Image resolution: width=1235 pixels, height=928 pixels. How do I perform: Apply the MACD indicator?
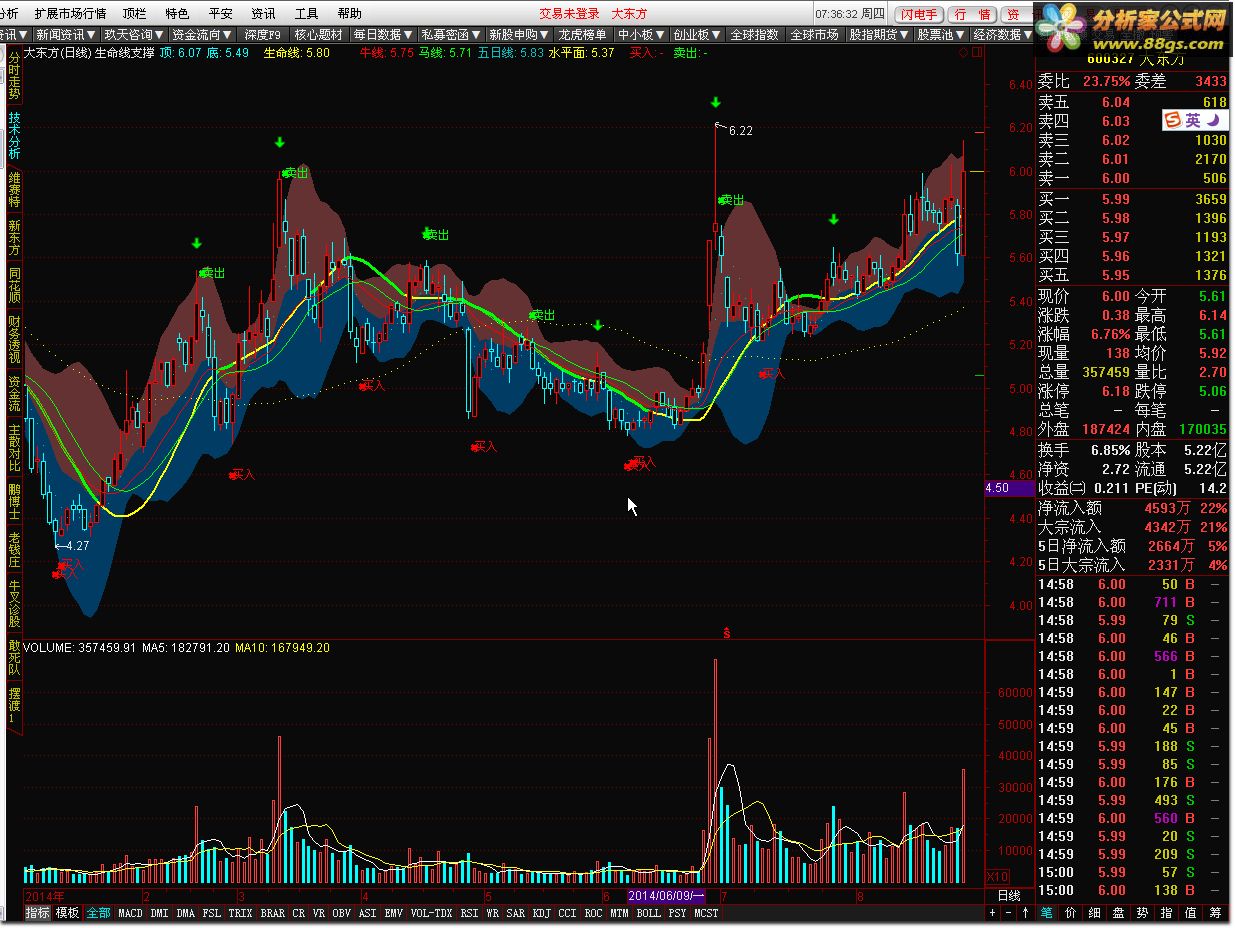point(130,913)
